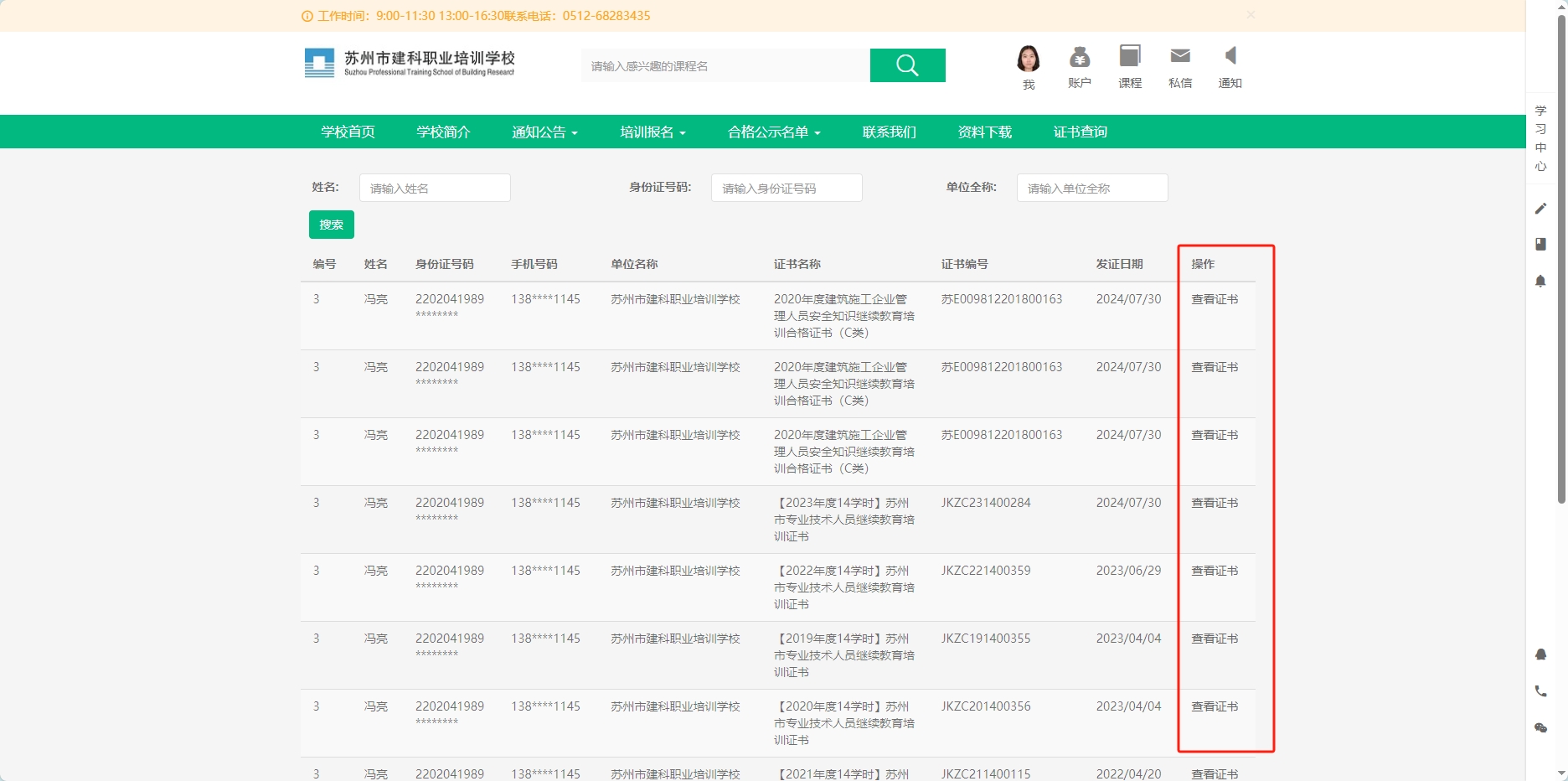Click the phone number 0512-68283435 in banner
Viewport: 1568px width, 781px height.
pos(606,16)
